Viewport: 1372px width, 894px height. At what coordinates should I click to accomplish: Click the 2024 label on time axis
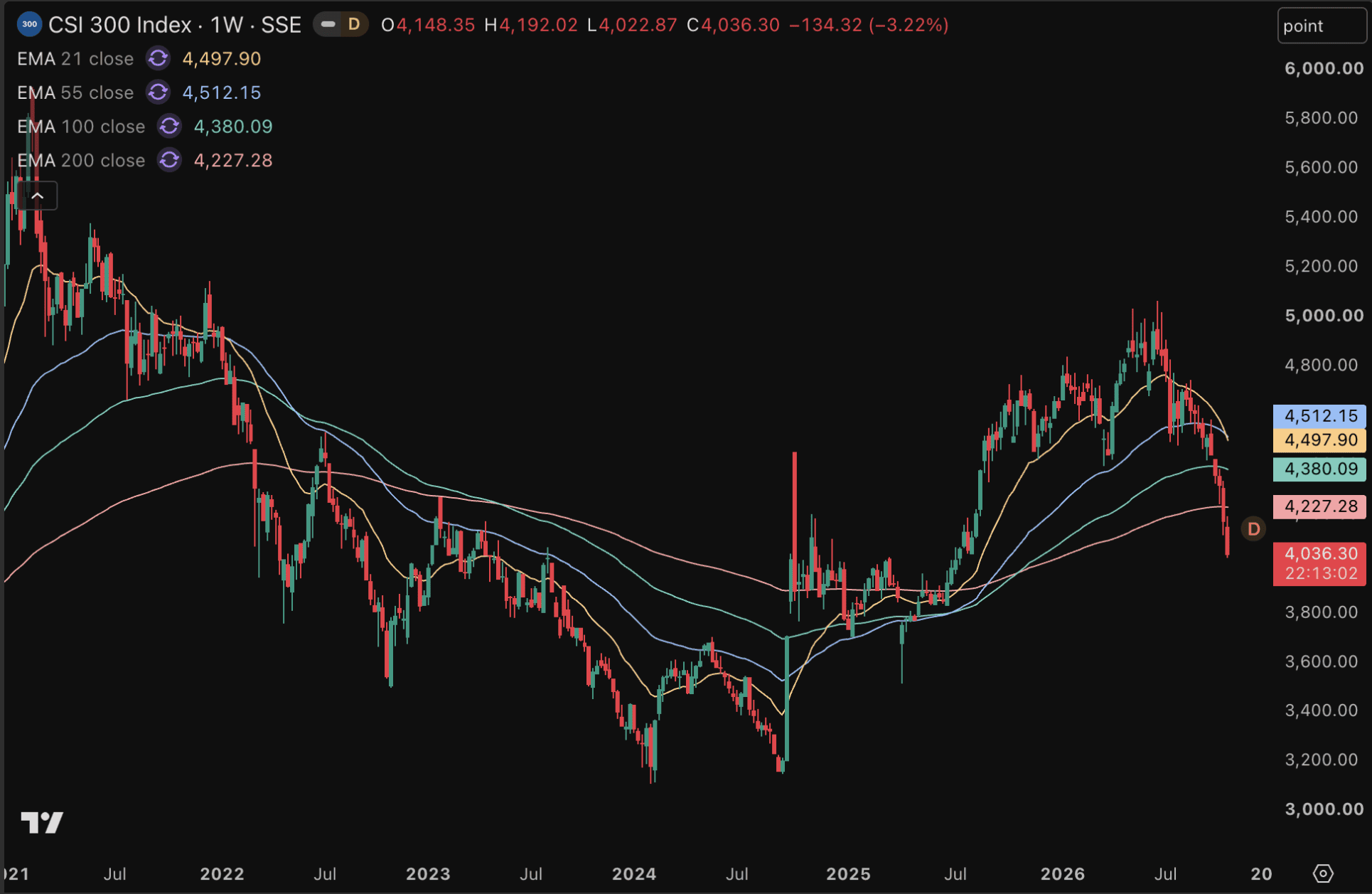[x=634, y=873]
